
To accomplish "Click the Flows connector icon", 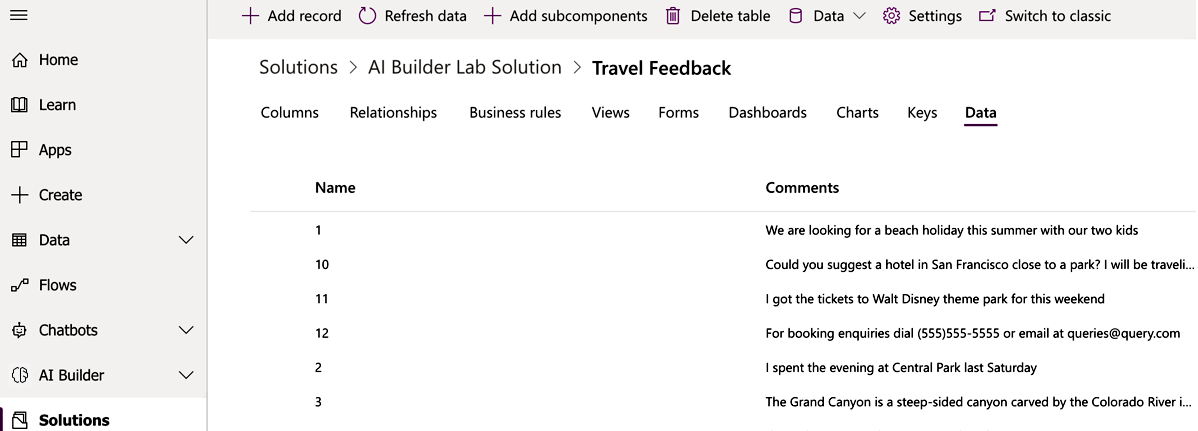I will pos(20,285).
